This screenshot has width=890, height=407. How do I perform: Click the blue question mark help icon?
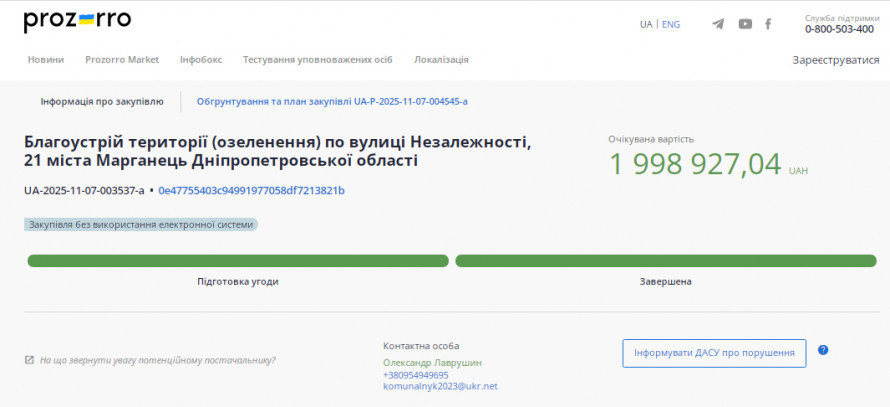pos(823,350)
